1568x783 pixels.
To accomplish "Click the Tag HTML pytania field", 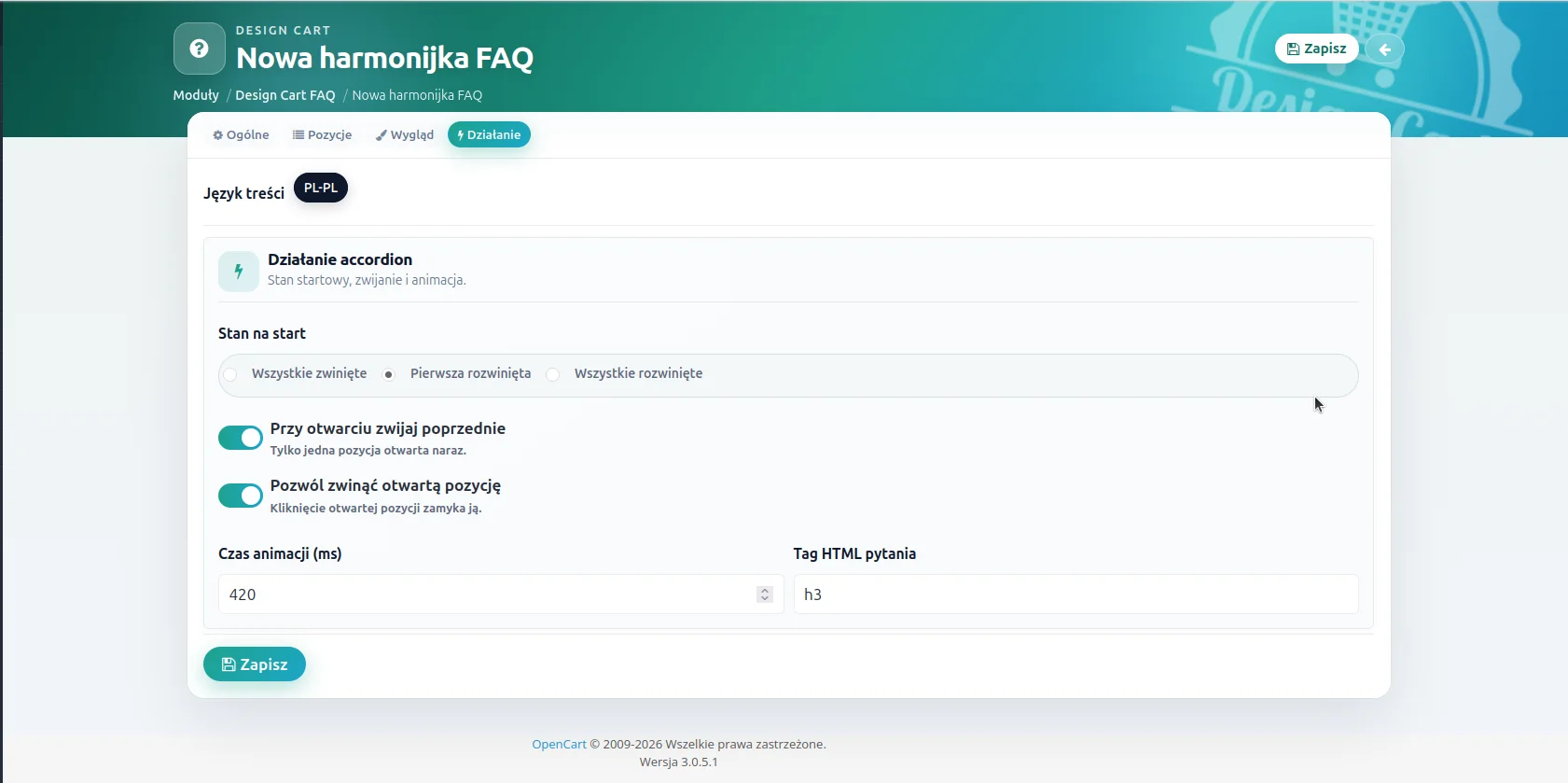I will (x=1075, y=594).
